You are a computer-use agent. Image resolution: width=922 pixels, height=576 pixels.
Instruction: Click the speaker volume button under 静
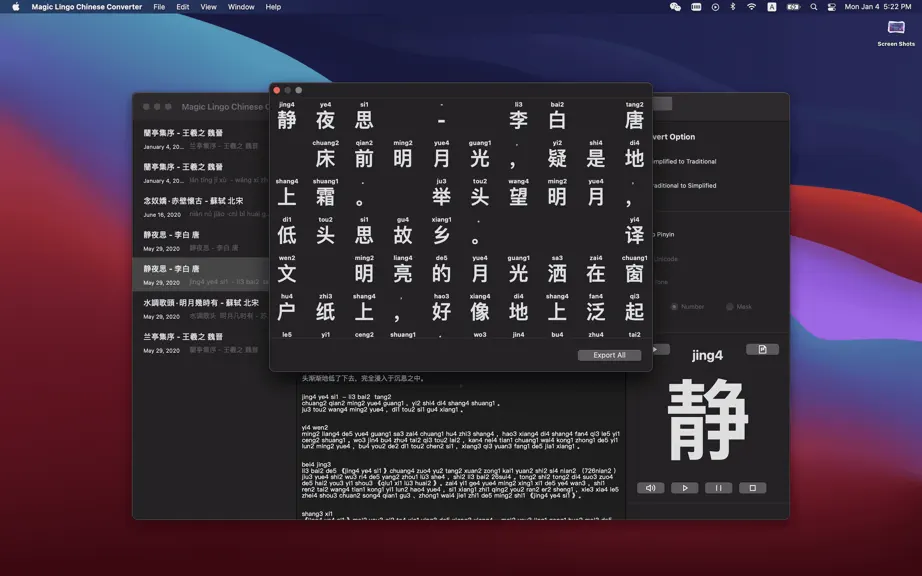click(650, 488)
